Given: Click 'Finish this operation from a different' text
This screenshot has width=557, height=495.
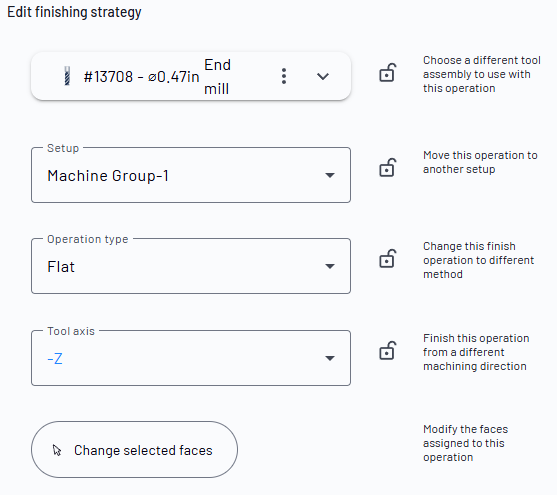Looking at the screenshot, I should (476, 352).
